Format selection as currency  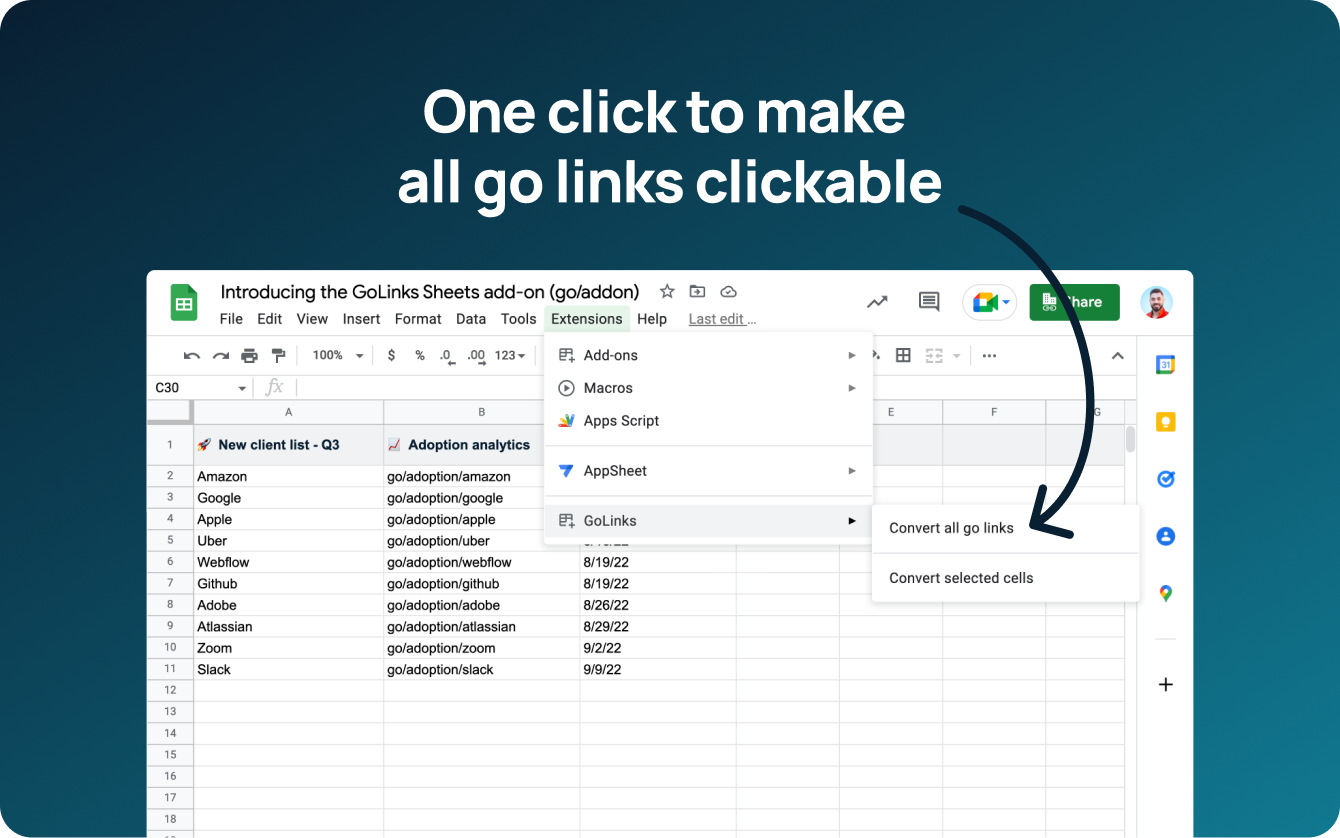click(391, 355)
